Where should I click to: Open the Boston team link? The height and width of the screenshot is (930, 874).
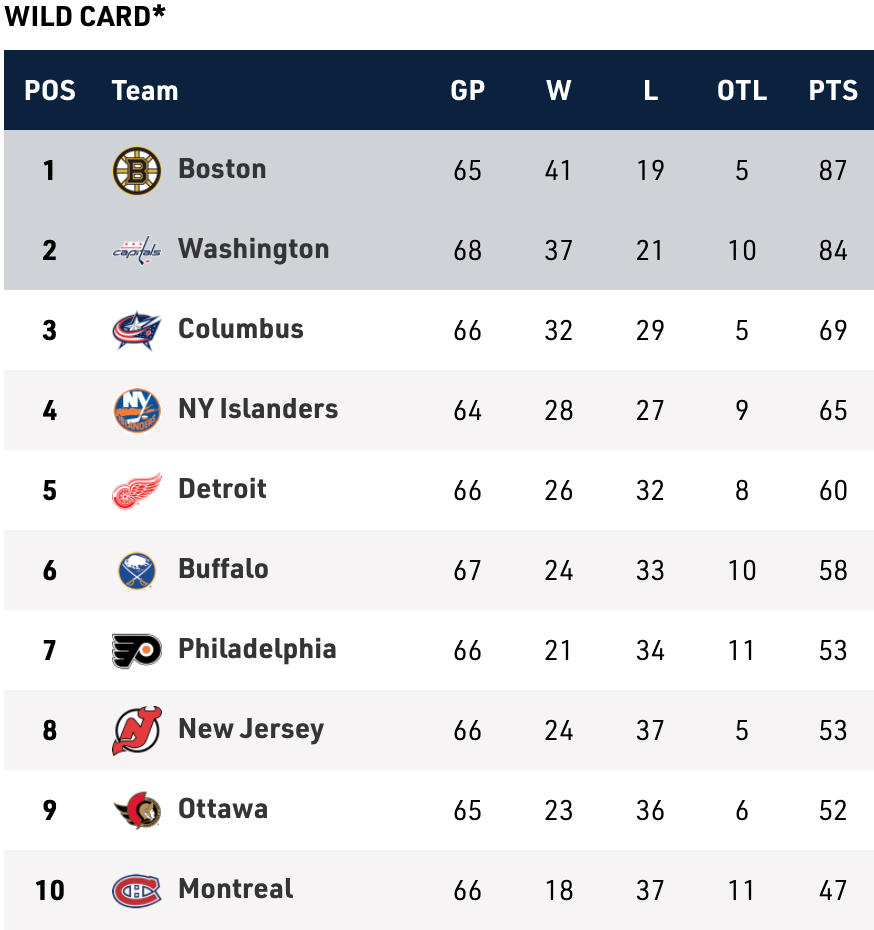coord(222,168)
